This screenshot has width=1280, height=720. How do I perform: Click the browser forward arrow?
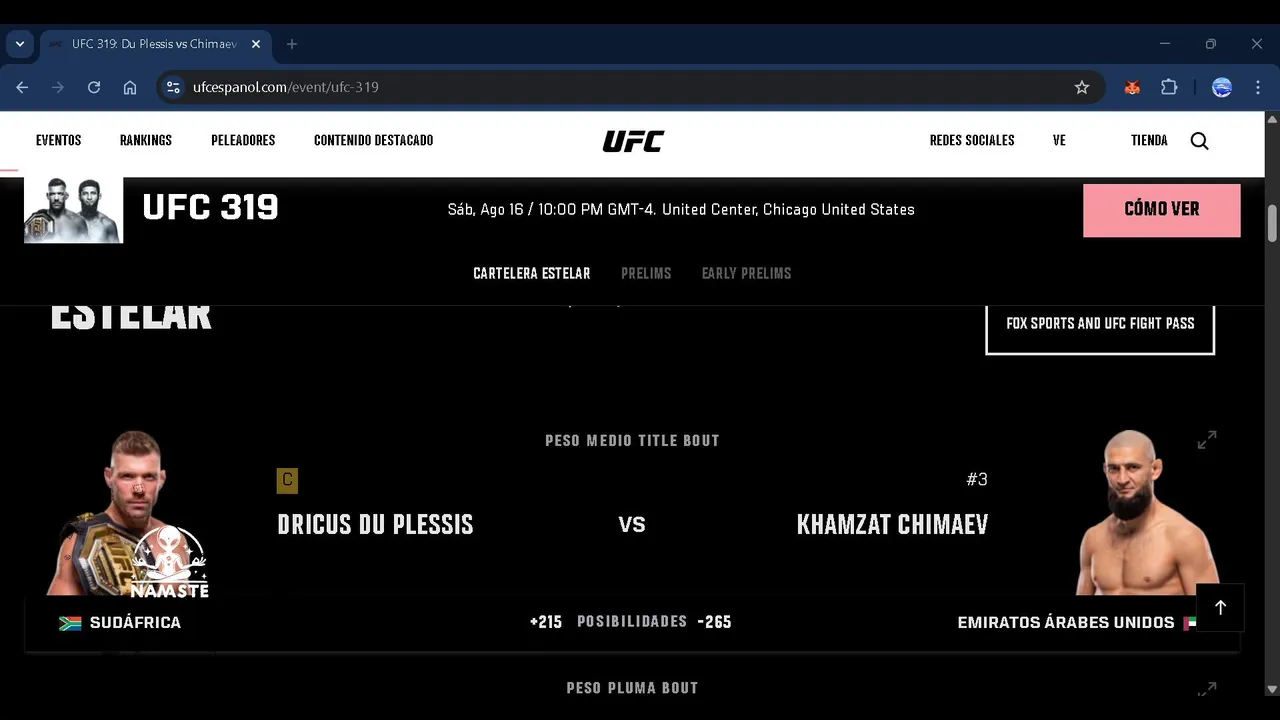click(58, 87)
